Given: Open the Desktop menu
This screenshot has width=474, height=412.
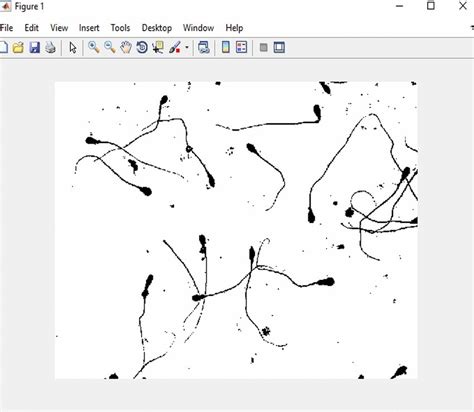Looking at the screenshot, I should tap(157, 28).
